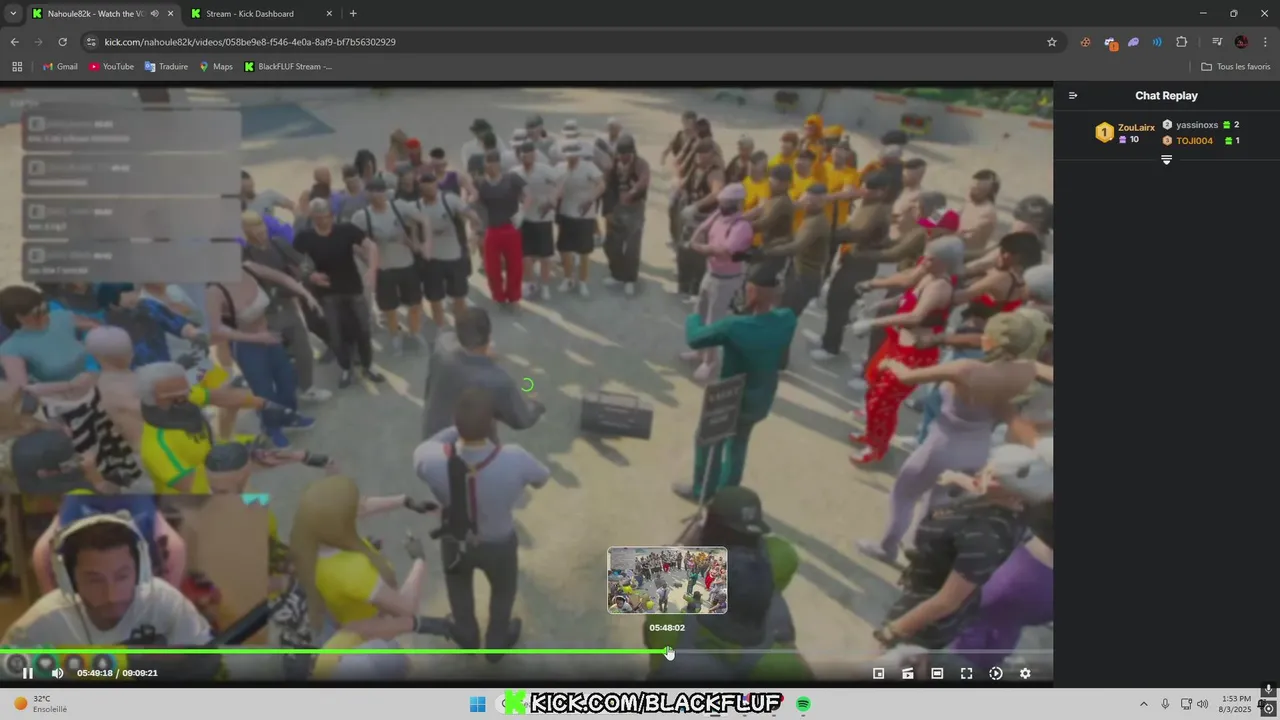Open the BlackFLUF Stream bookmark
Screen dimensions: 1280x720
pyautogui.click(x=288, y=66)
